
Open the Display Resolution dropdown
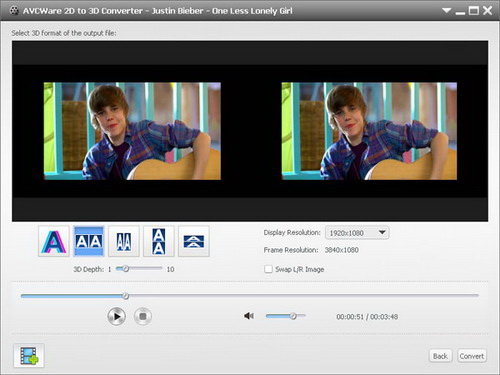tap(357, 233)
